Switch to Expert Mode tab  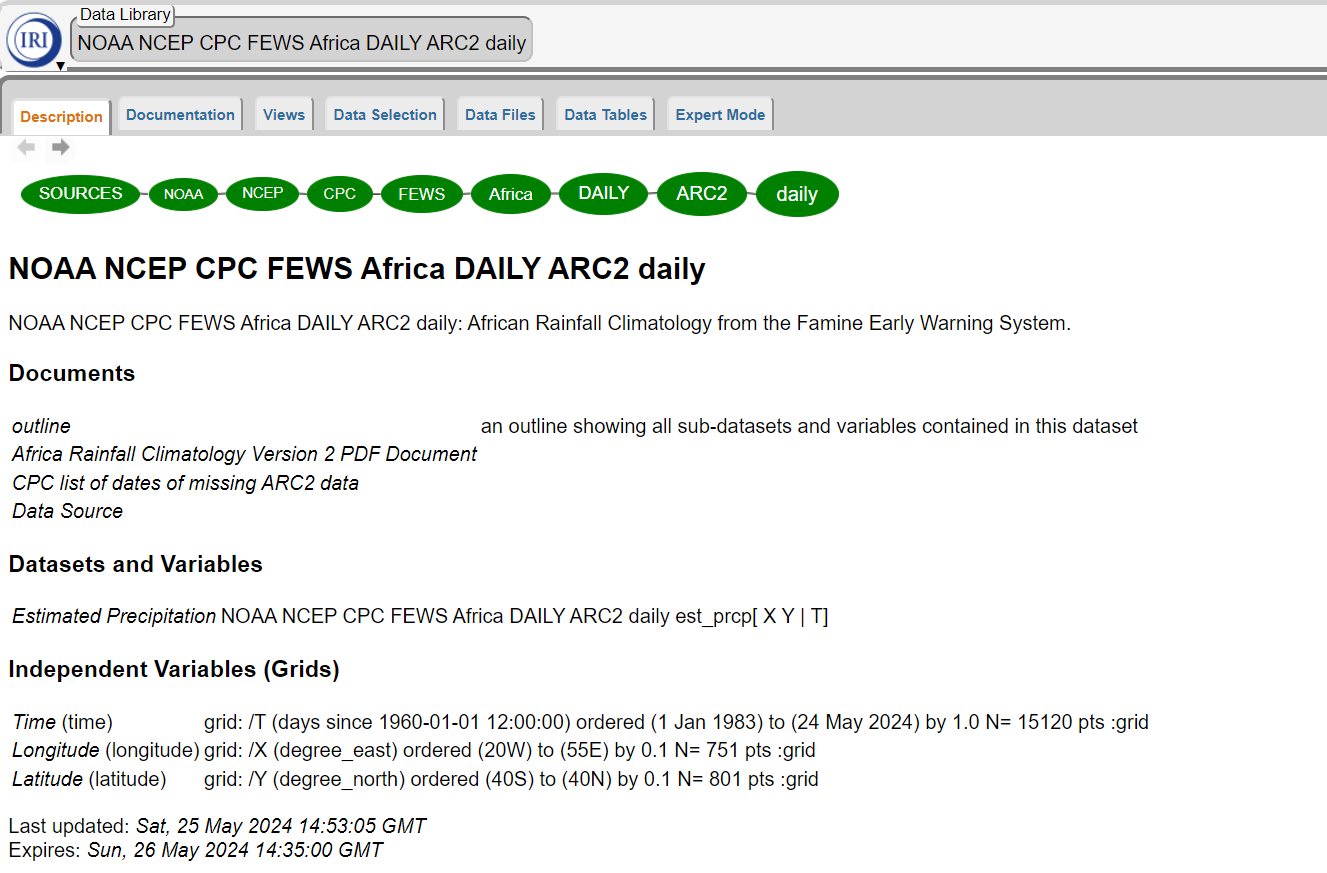[720, 115]
